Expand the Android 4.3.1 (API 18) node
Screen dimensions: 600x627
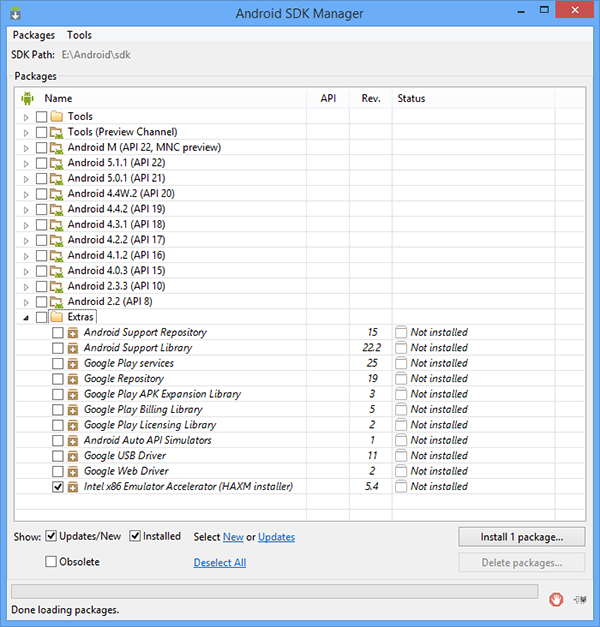point(26,226)
